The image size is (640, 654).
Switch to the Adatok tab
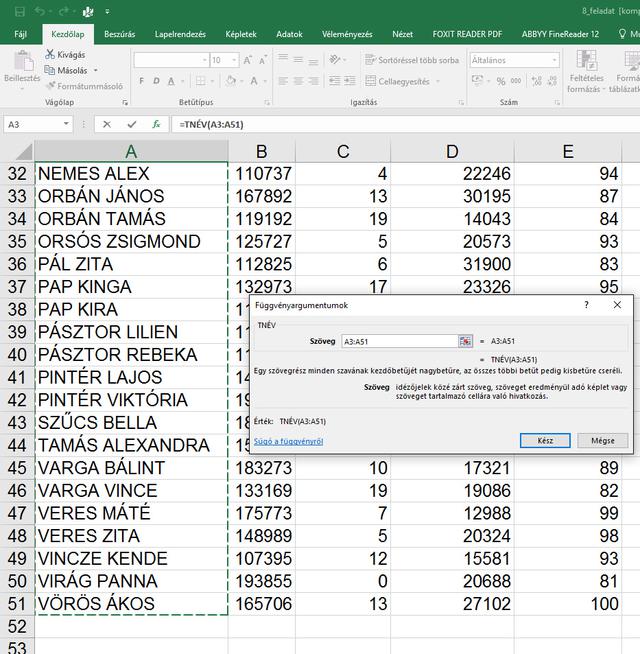pyautogui.click(x=289, y=34)
